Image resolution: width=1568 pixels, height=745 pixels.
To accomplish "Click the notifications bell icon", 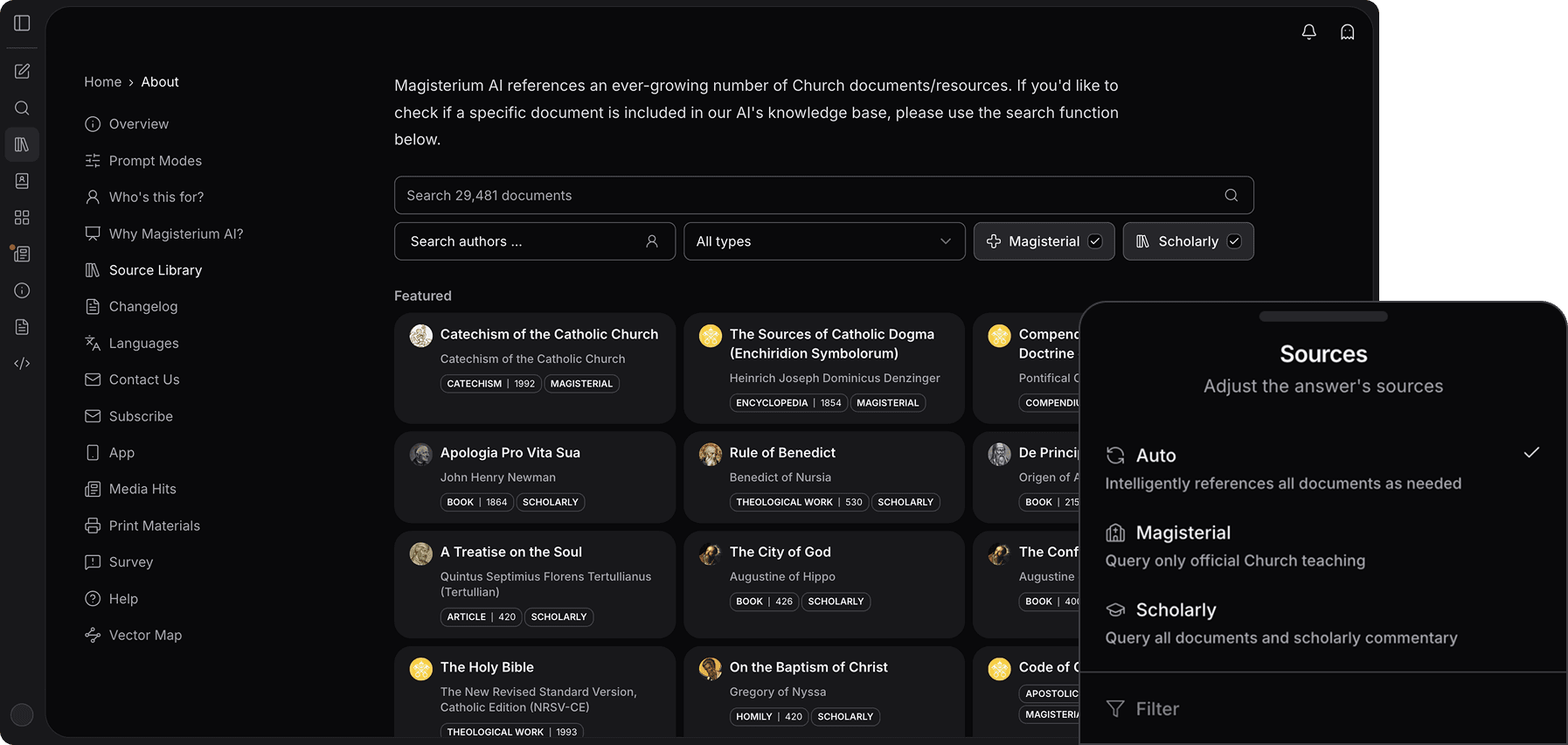I will 1308,32.
